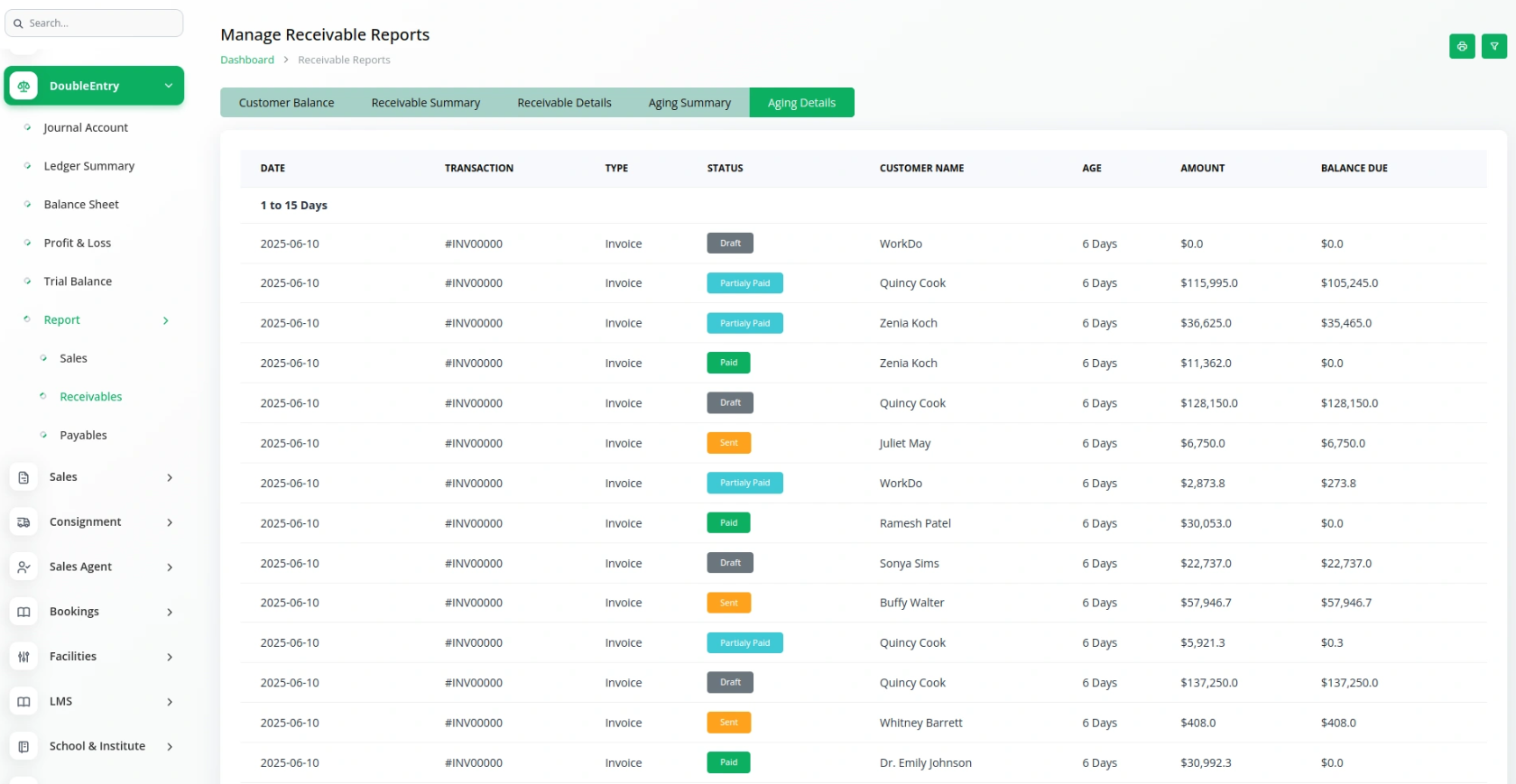Click the Draft badge for Sonya Sims
The image size is (1516, 784).
click(x=730, y=563)
